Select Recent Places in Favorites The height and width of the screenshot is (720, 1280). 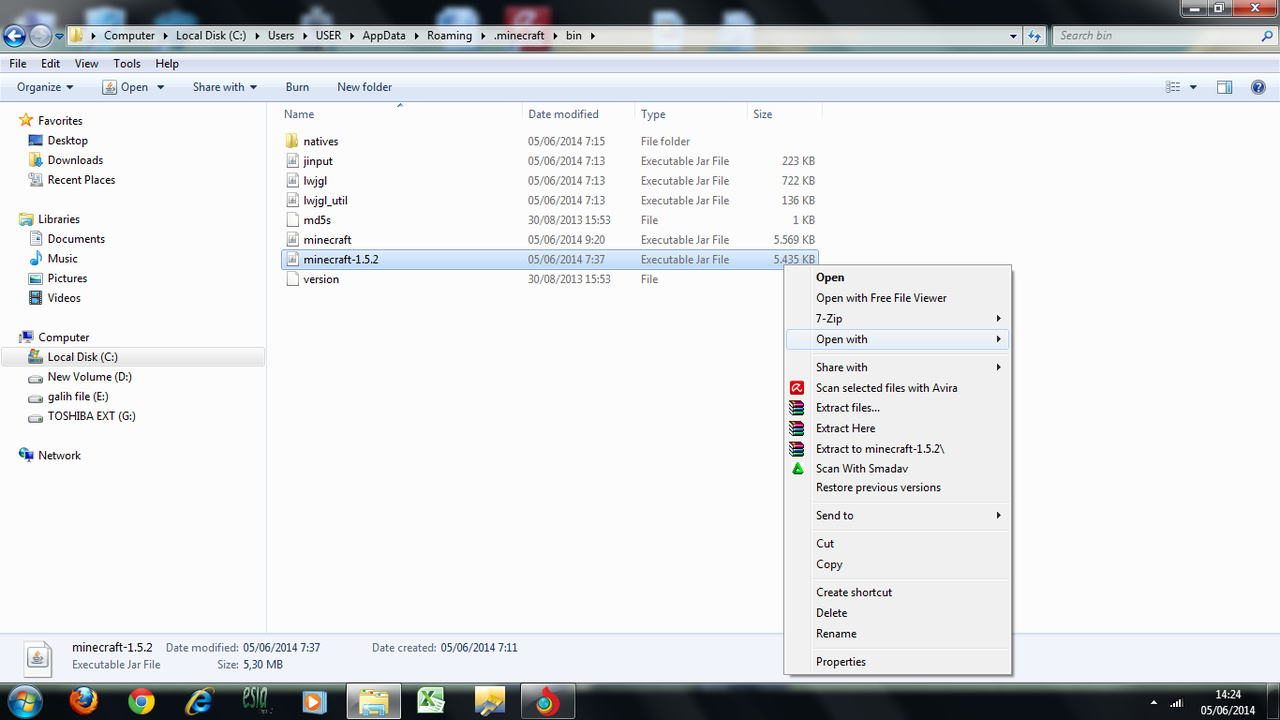tap(81, 180)
